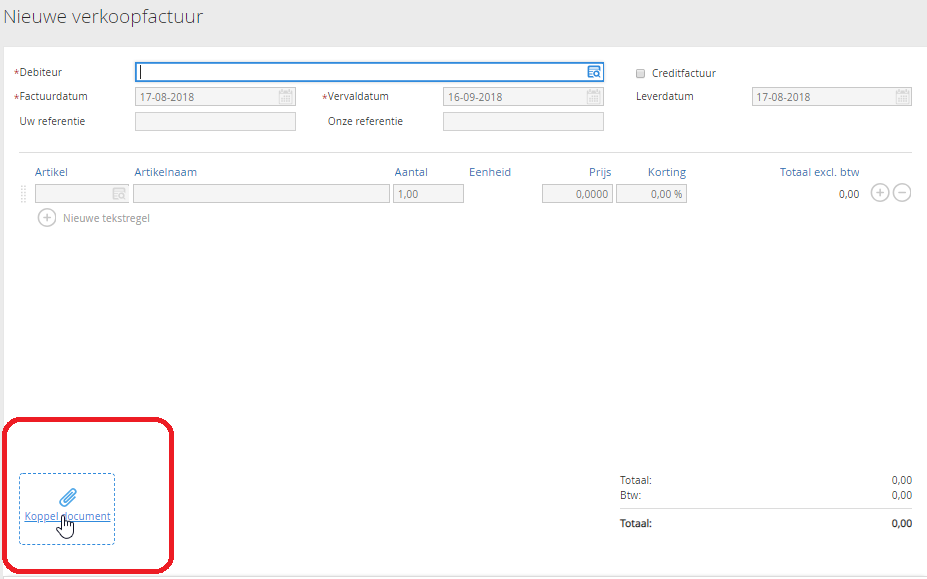This screenshot has width=927, height=579.
Task: Remove the invoice line with minus icon
Action: coord(902,193)
